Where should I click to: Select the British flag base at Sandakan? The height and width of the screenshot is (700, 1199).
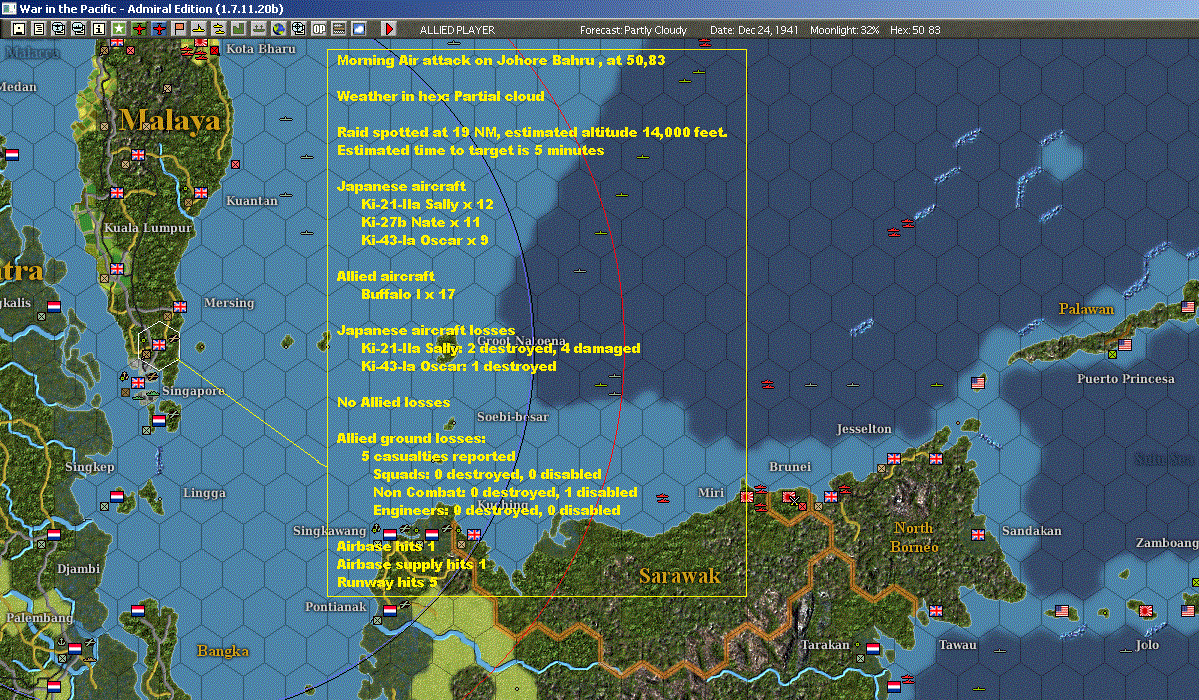point(978,535)
